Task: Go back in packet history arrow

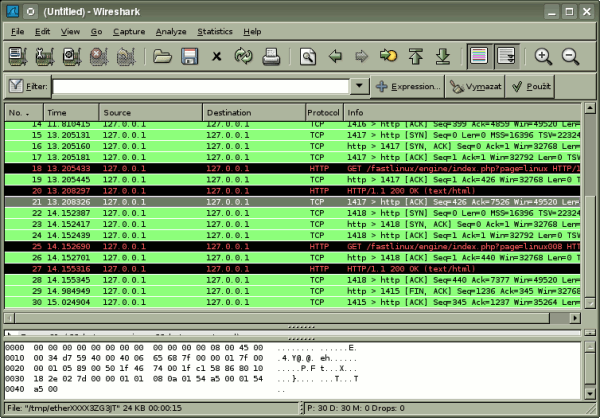Action: (335, 57)
